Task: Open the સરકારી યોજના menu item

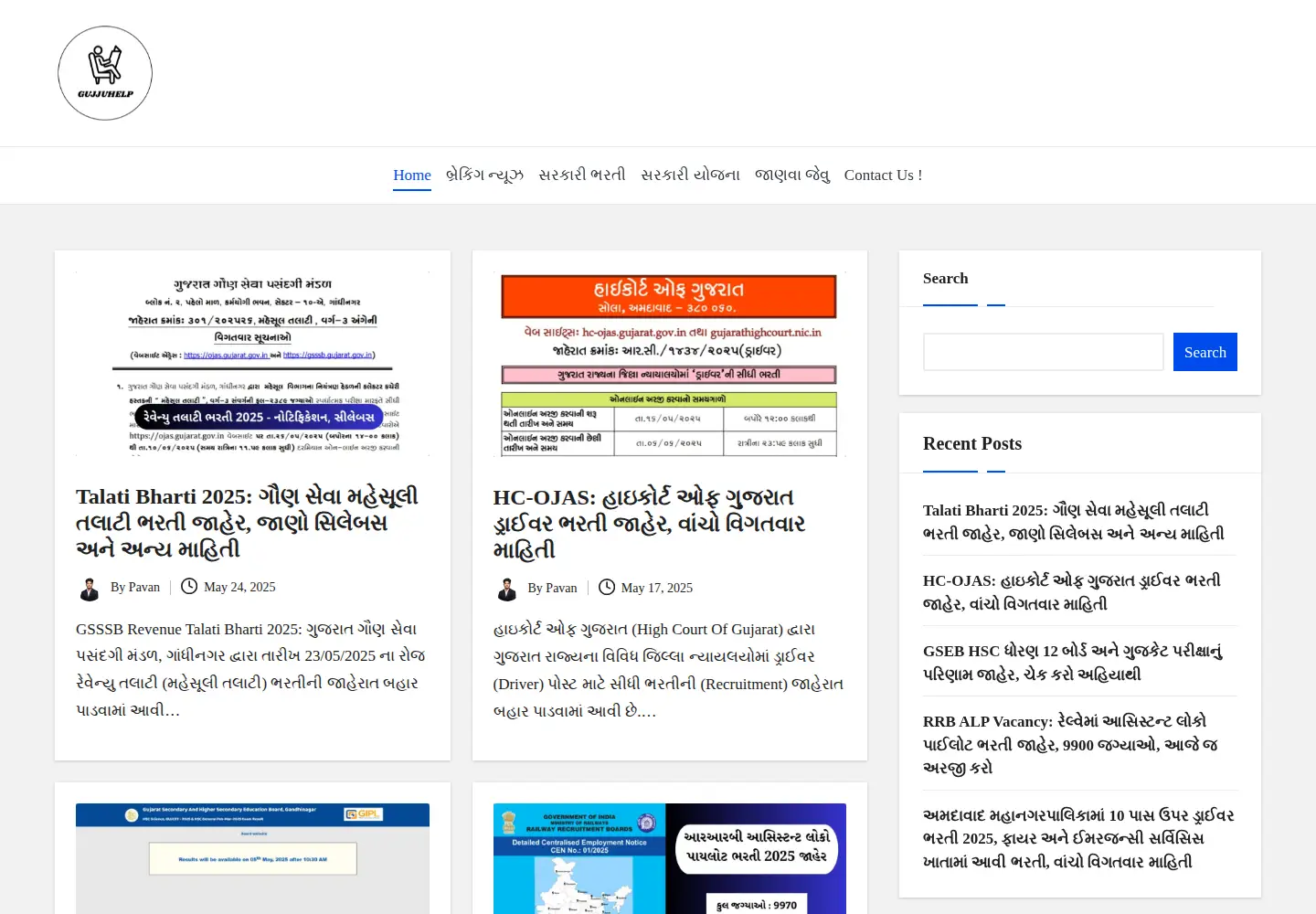Action: click(690, 175)
